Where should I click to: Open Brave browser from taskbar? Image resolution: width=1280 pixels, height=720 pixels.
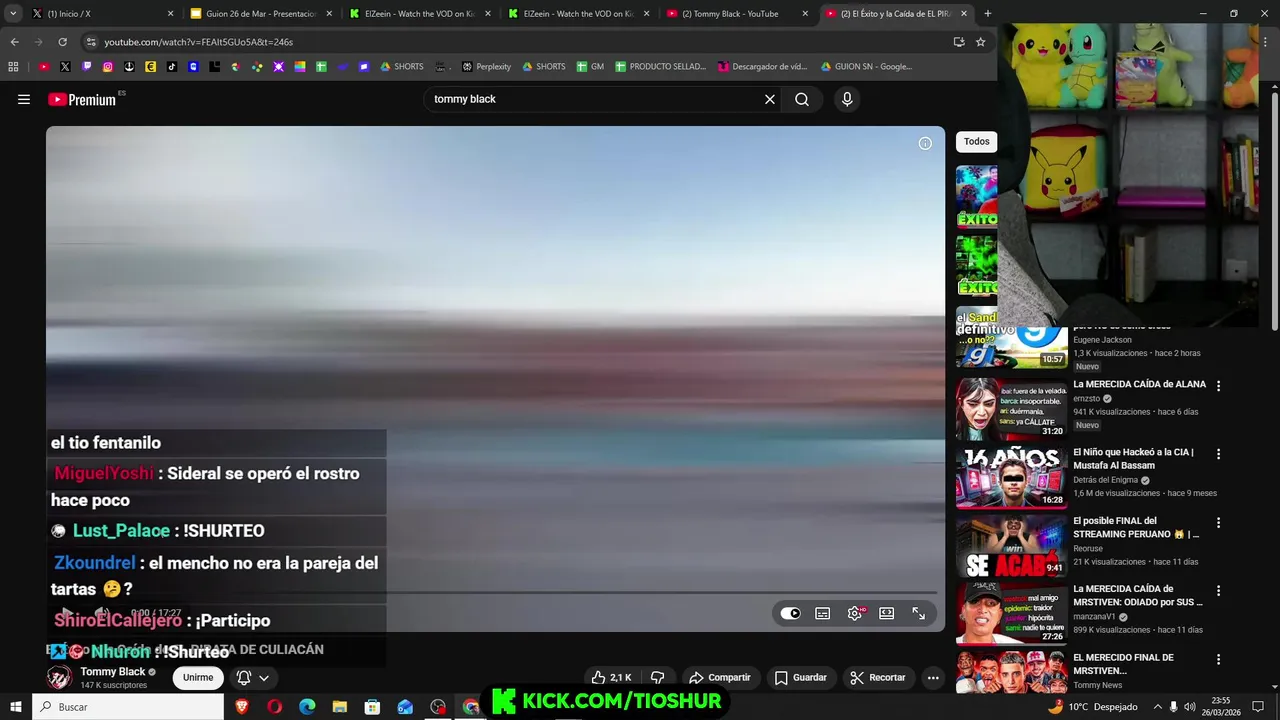(x=242, y=707)
